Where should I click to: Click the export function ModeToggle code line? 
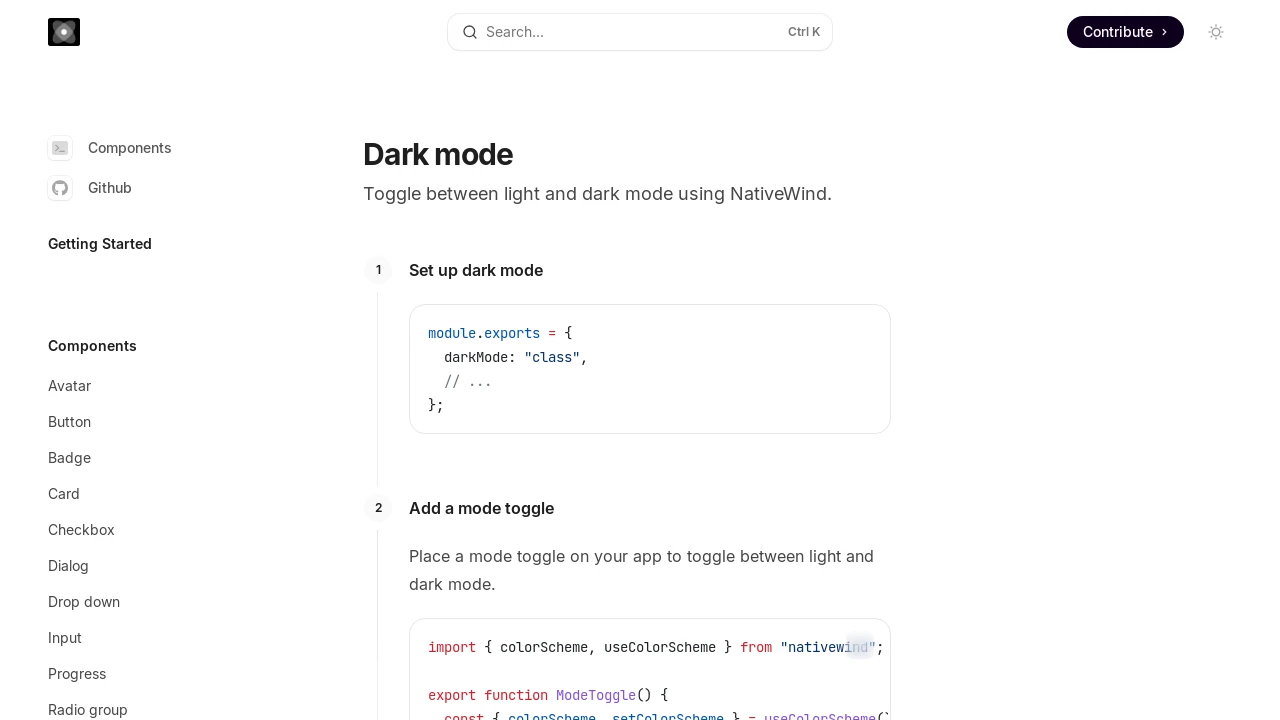(x=548, y=695)
